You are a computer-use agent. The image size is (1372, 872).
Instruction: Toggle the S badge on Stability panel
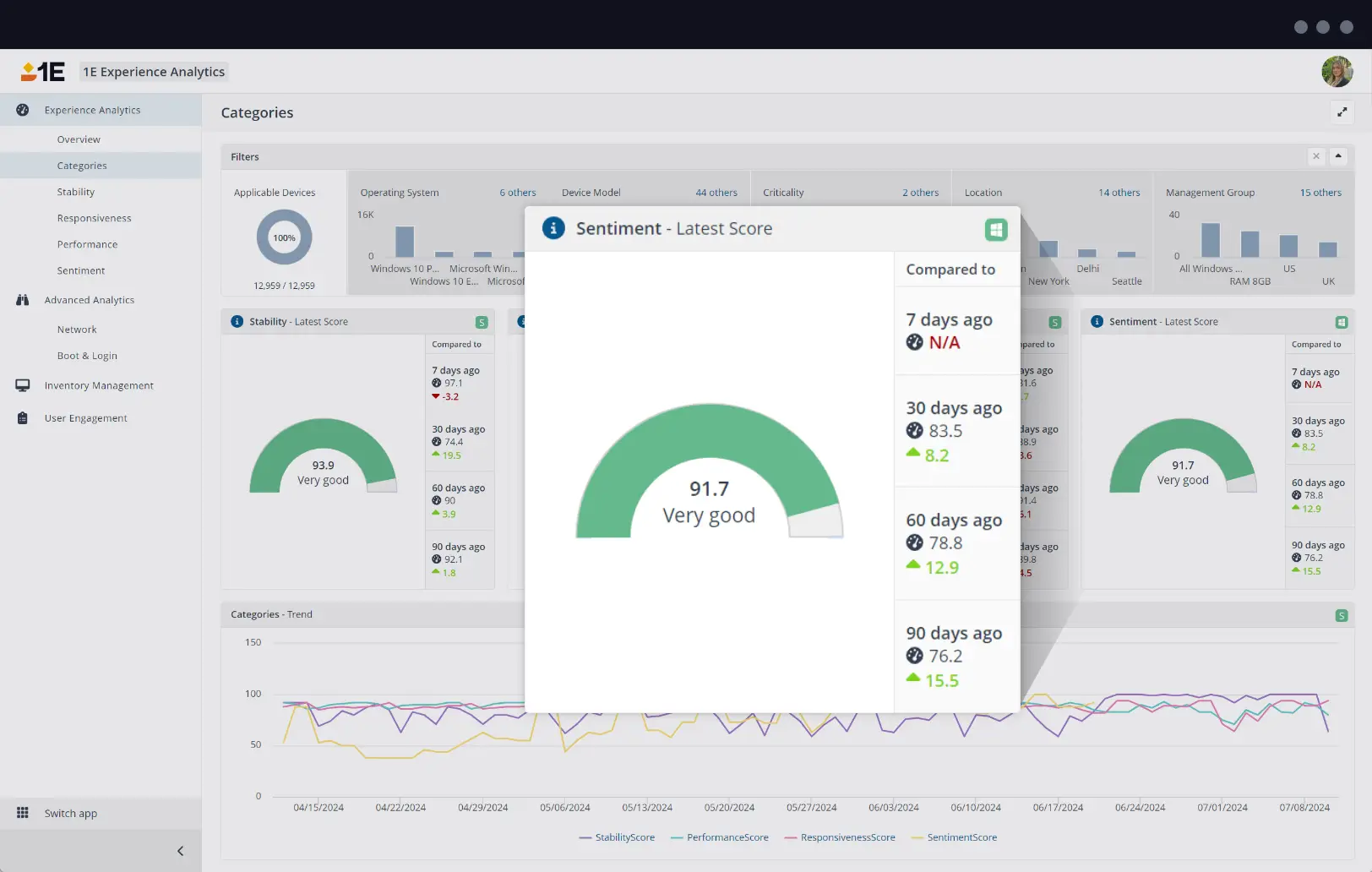coord(481,322)
